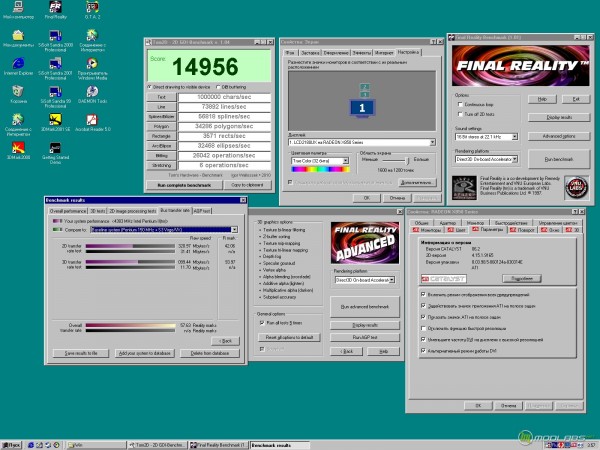Click the 14956 score display in Tom2D
The width and height of the screenshot is (600, 450).
click(x=209, y=66)
